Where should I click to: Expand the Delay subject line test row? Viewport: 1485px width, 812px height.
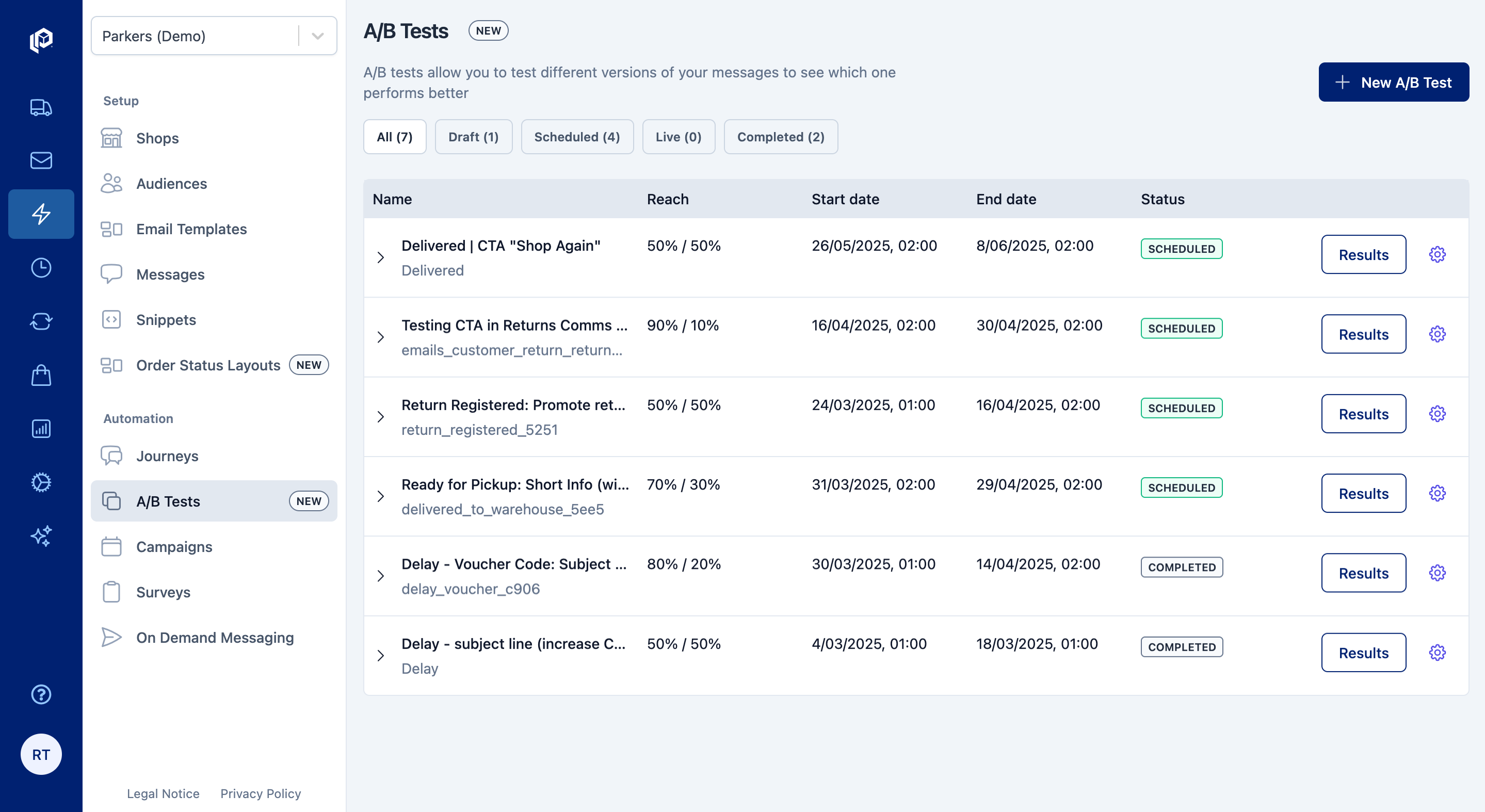click(380, 655)
